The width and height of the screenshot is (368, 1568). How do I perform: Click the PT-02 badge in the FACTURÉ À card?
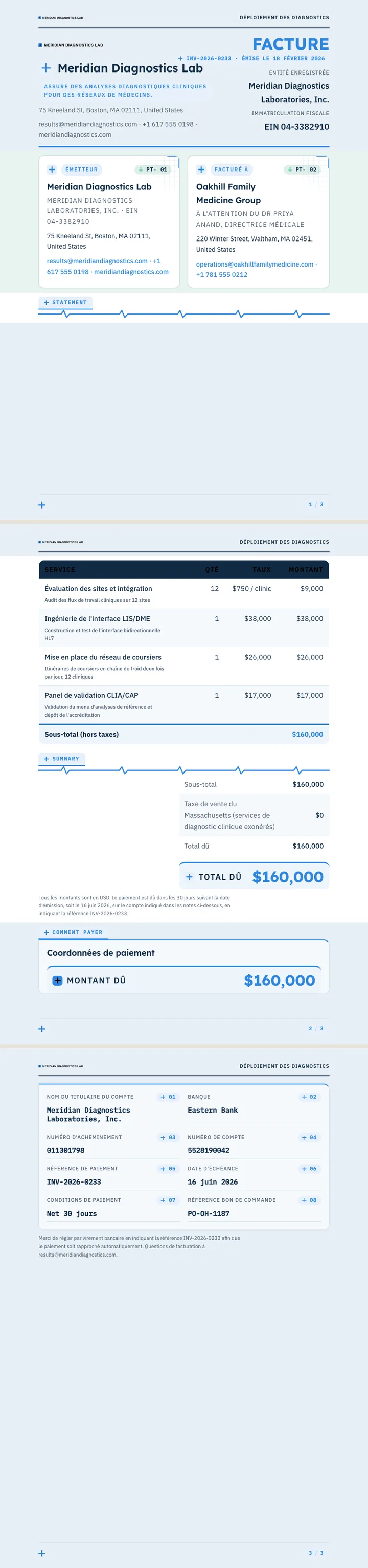[302, 170]
